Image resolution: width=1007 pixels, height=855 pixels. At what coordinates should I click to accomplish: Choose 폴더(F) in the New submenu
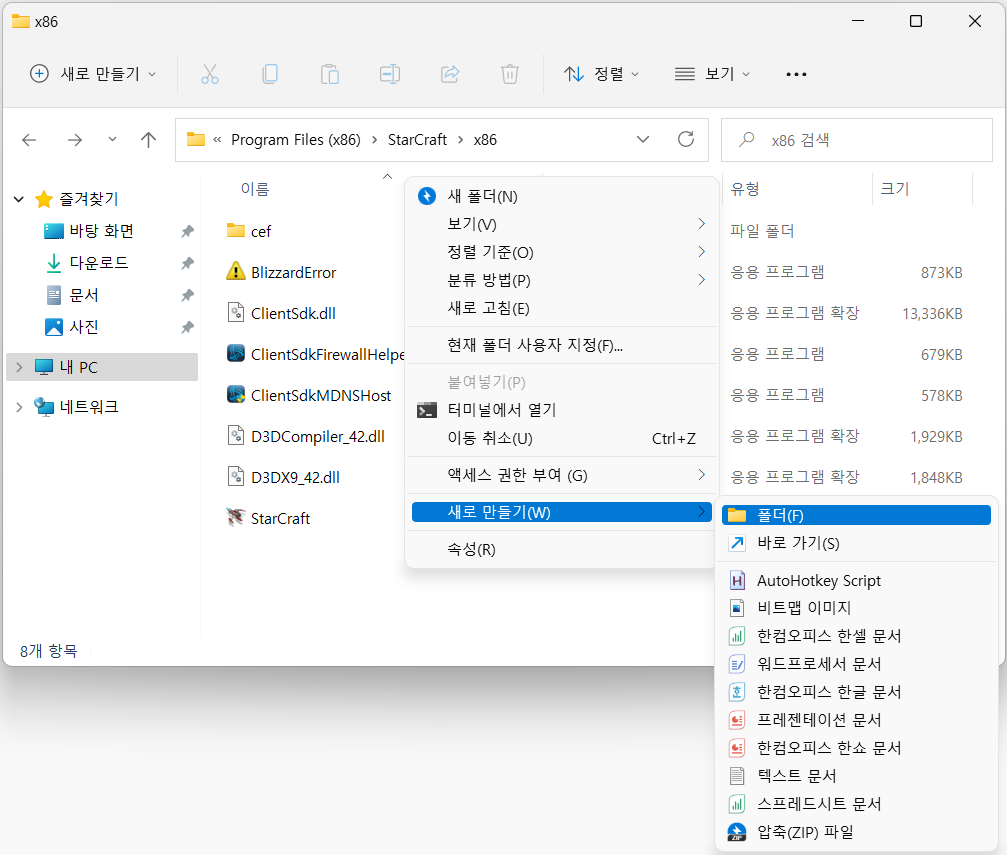[856, 515]
